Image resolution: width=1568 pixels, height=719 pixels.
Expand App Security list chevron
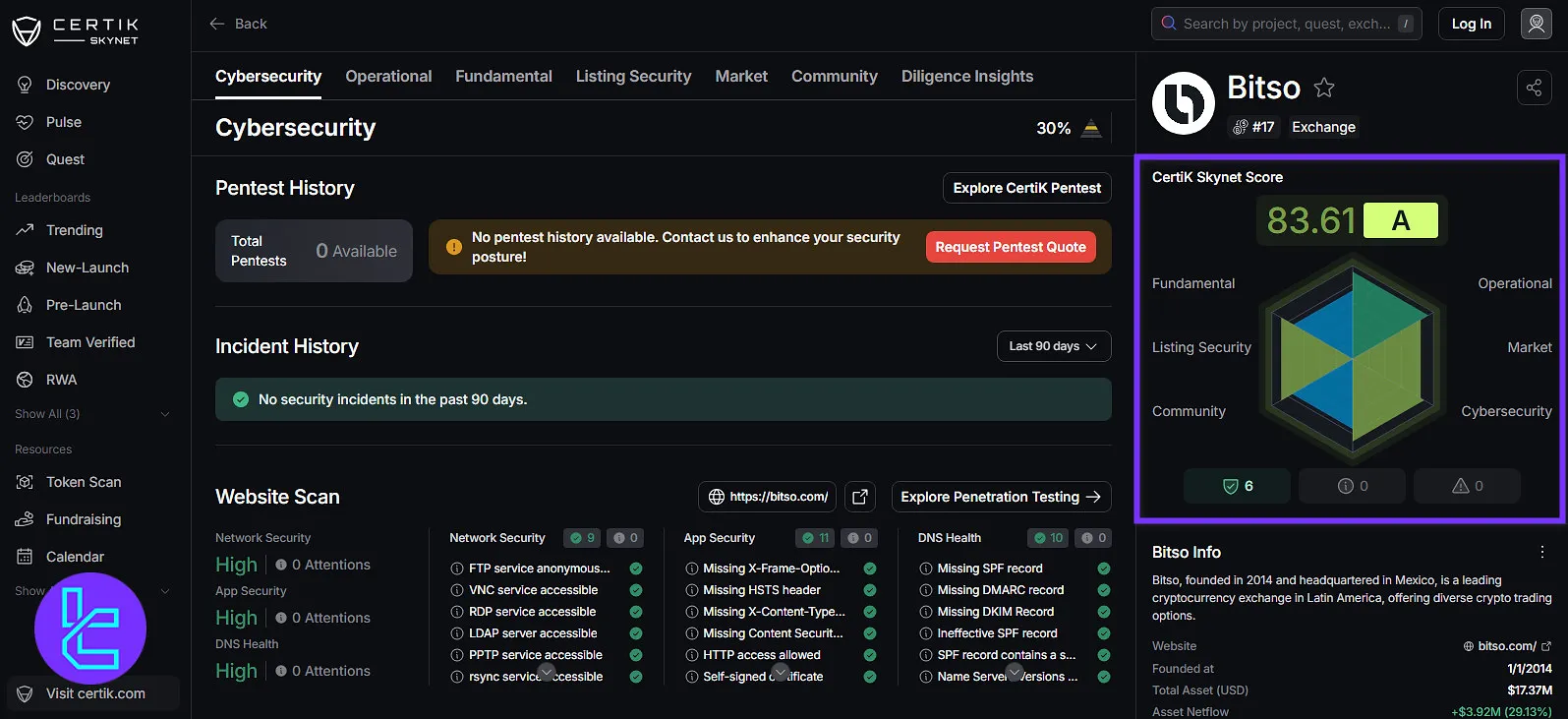tap(781, 673)
